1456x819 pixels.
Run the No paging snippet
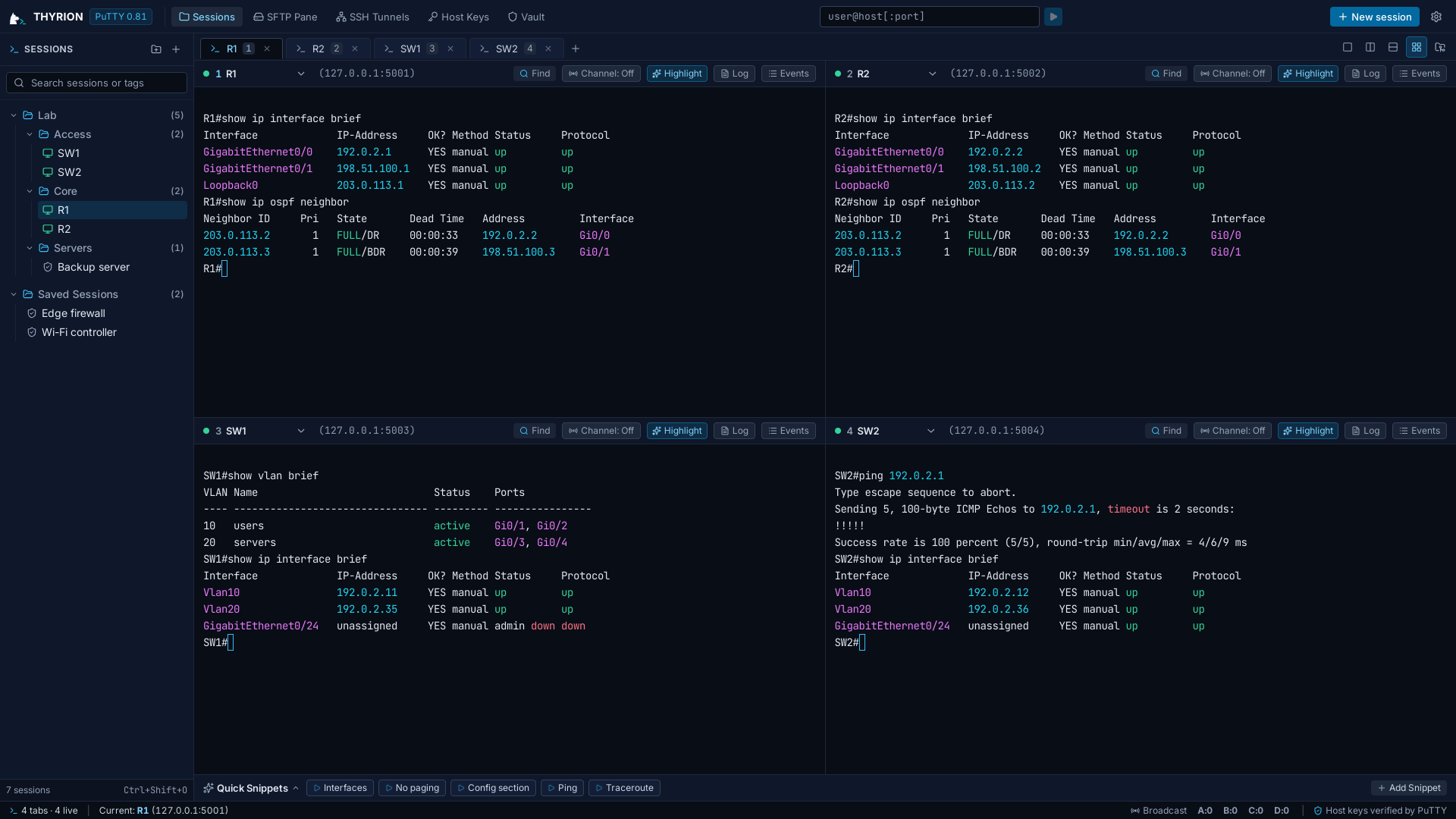pyautogui.click(x=412, y=788)
